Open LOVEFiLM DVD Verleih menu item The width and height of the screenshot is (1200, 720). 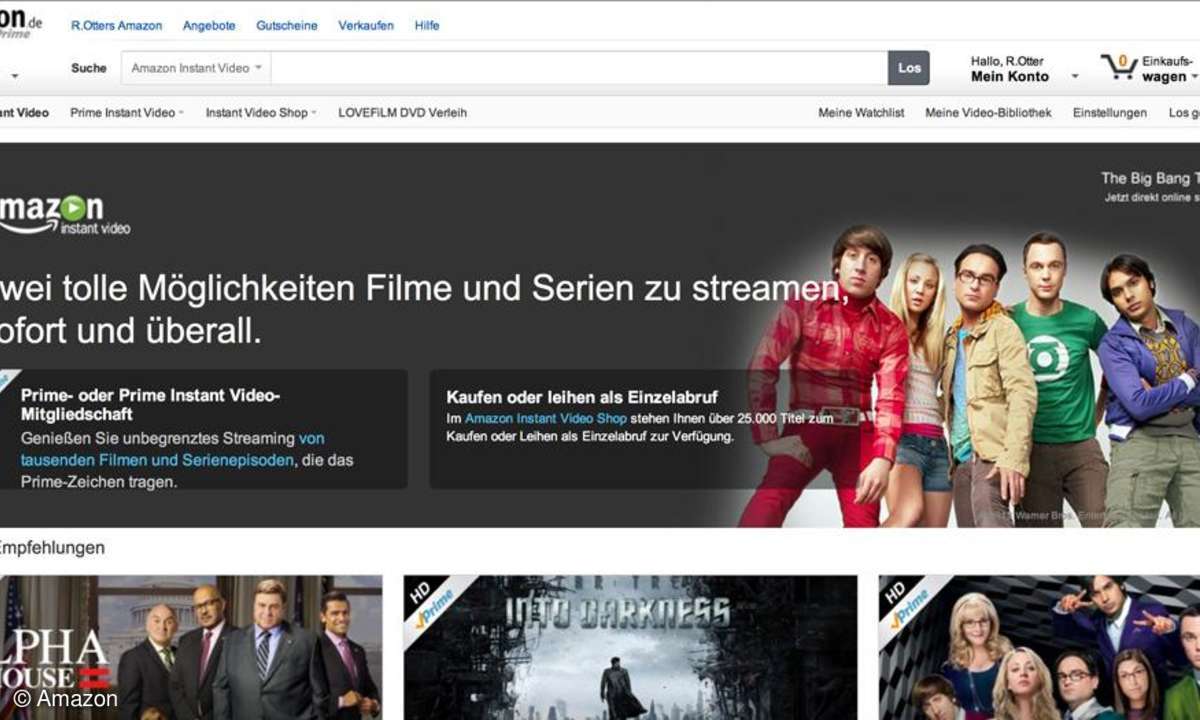[403, 113]
